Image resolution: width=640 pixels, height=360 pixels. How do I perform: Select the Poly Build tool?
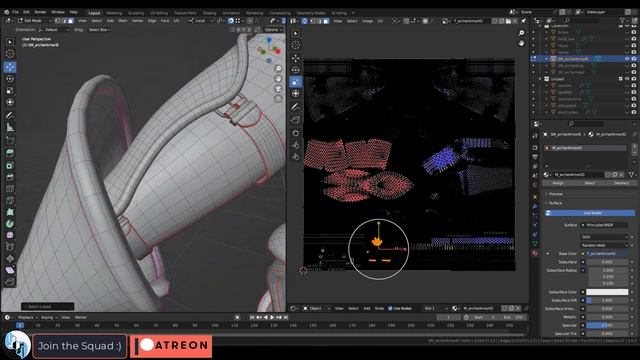10,212
